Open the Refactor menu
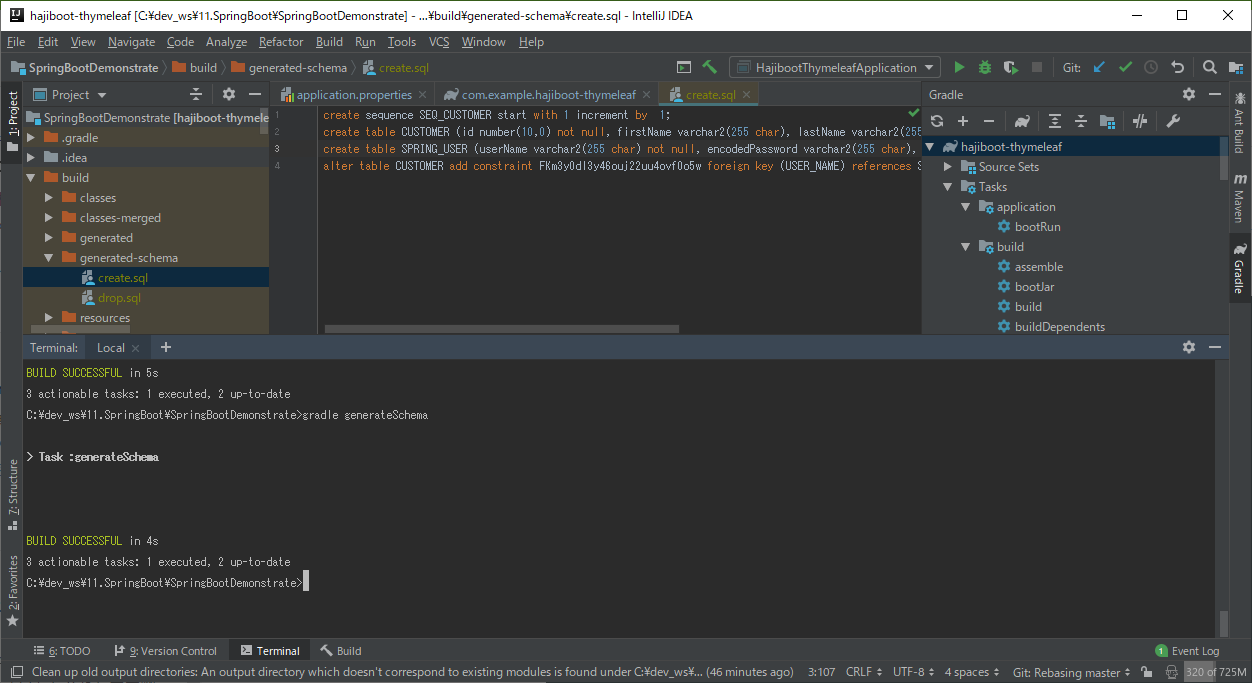Image resolution: width=1252 pixels, height=683 pixels. pyautogui.click(x=280, y=42)
